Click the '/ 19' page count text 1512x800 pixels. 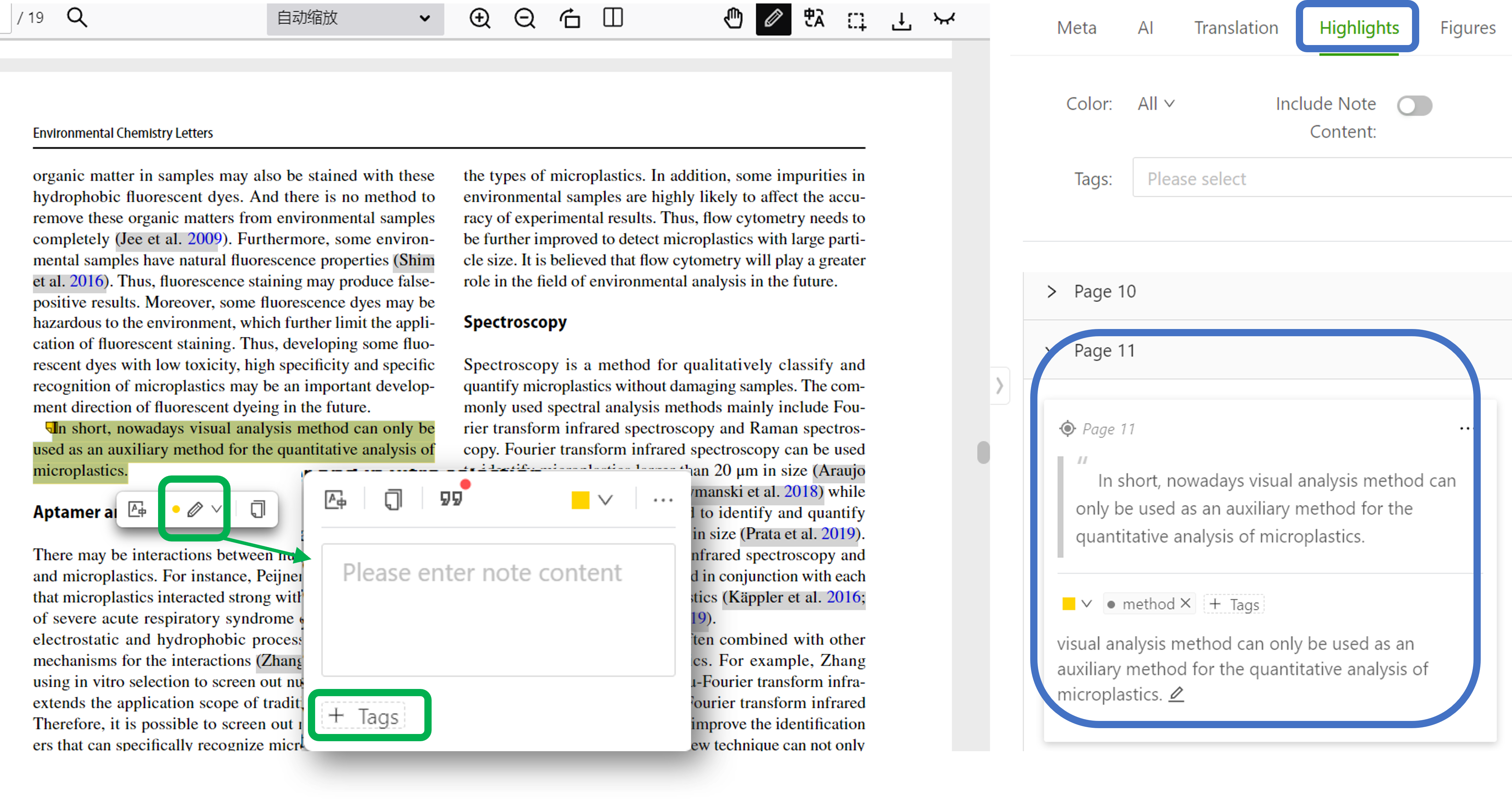[x=31, y=18]
